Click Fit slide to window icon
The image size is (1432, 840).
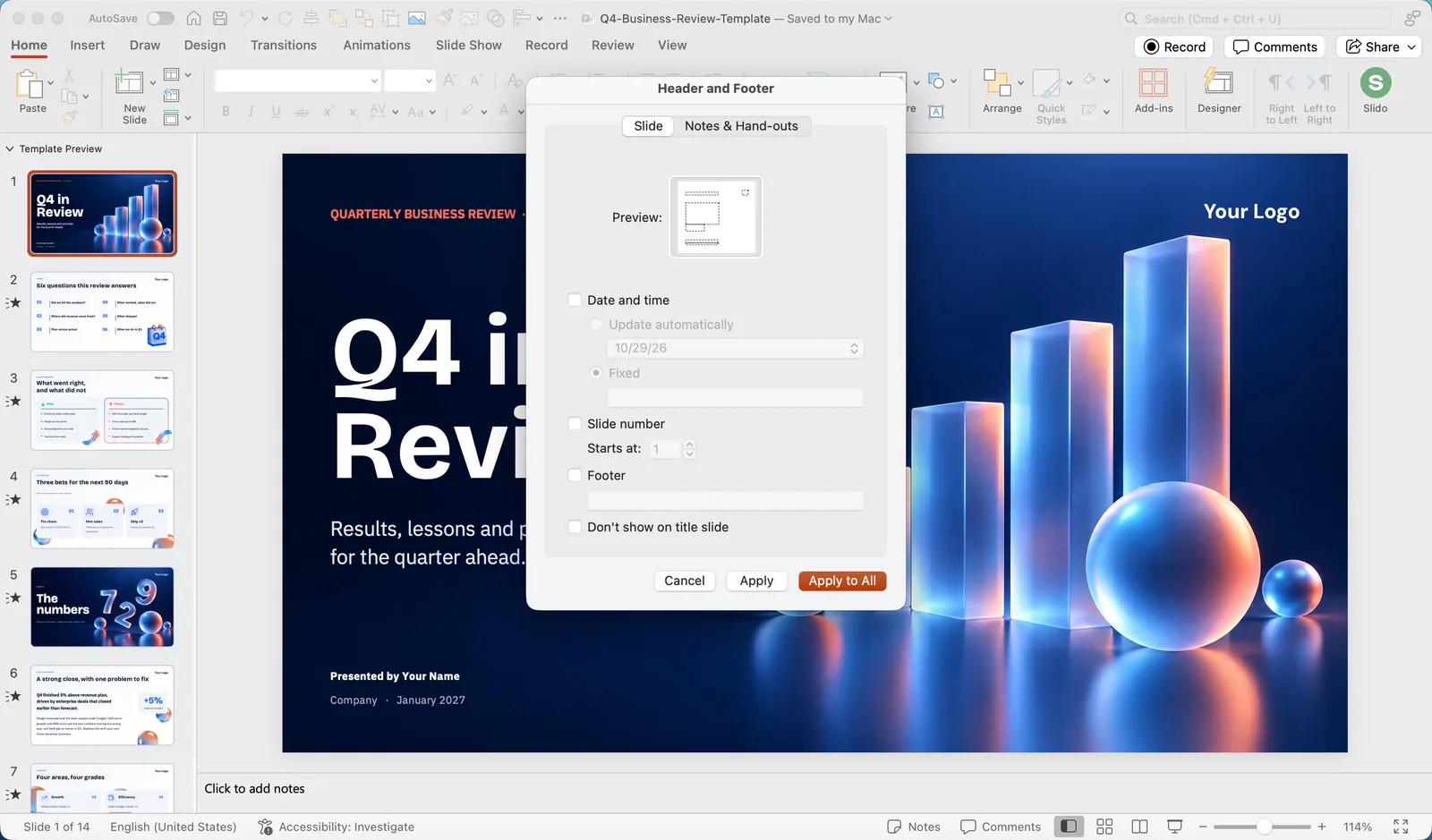pyautogui.click(x=1401, y=827)
